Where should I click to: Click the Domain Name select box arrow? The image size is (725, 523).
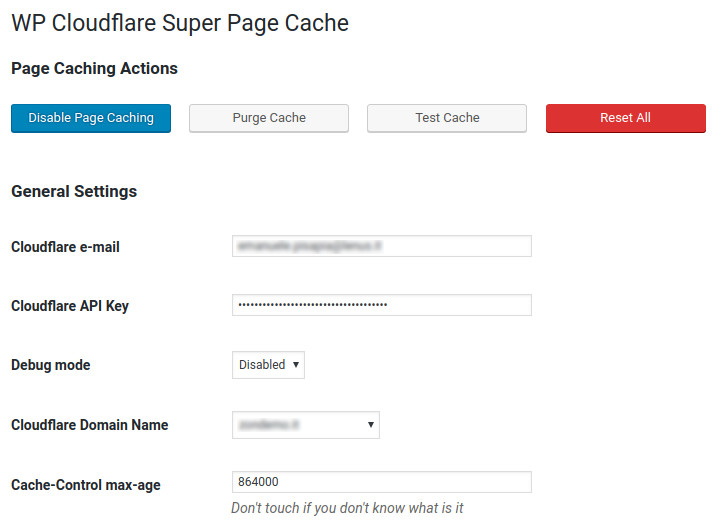pyautogui.click(x=371, y=425)
